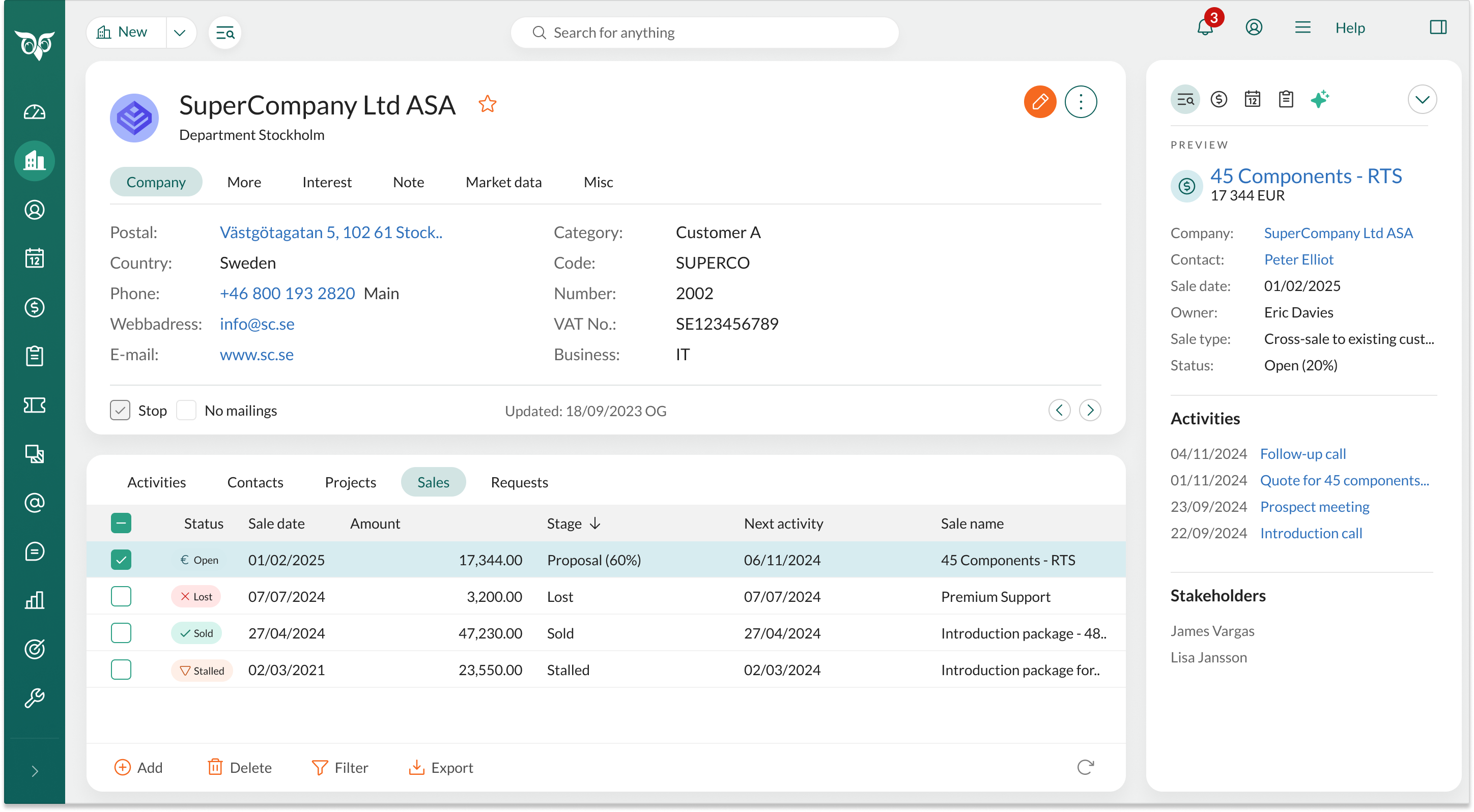Mark SuperCompany Ltd ASA as favorite
Viewport: 1474px width, 812px height.
pos(488,103)
